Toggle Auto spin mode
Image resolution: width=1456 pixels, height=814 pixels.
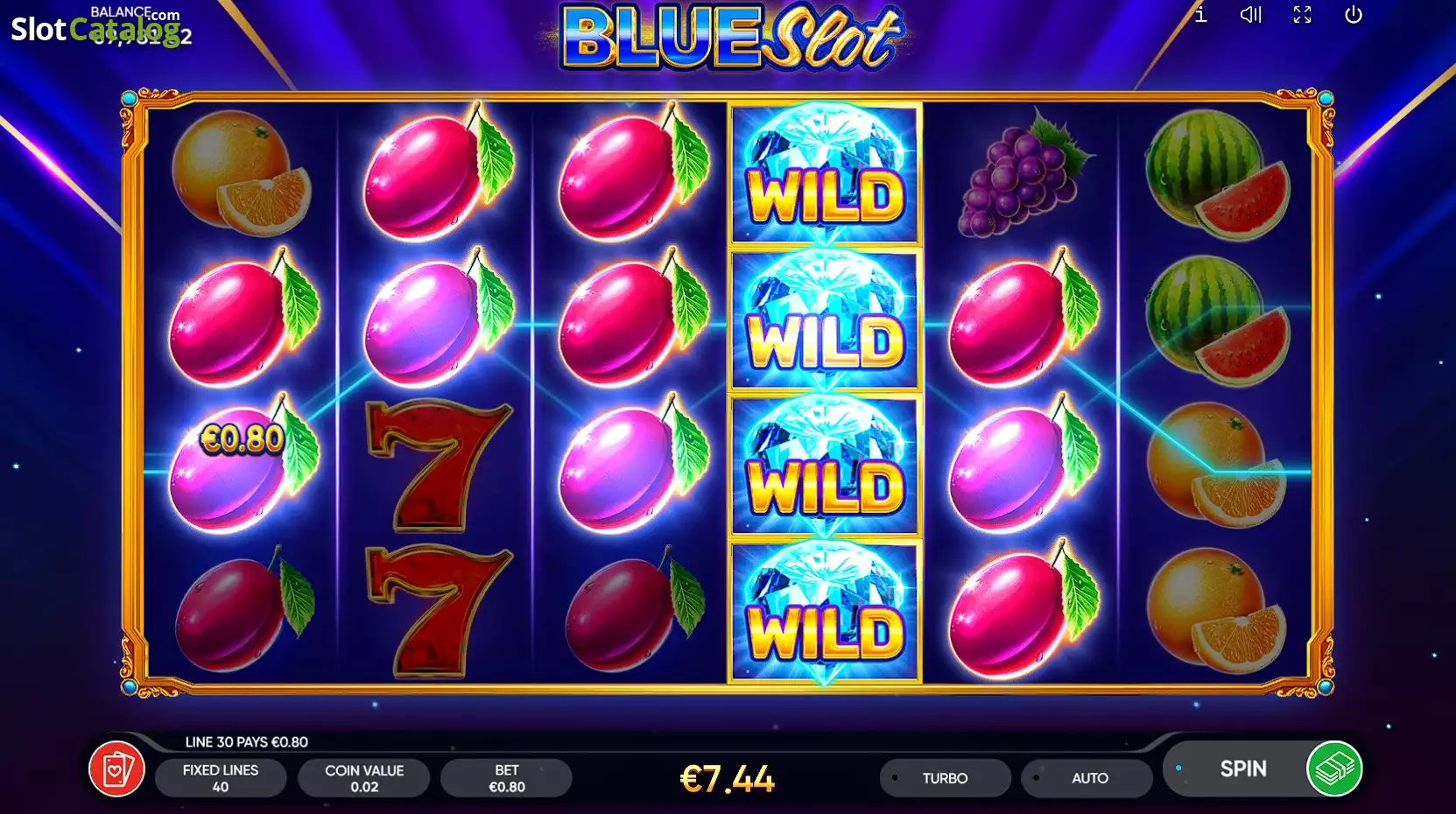(x=1087, y=778)
